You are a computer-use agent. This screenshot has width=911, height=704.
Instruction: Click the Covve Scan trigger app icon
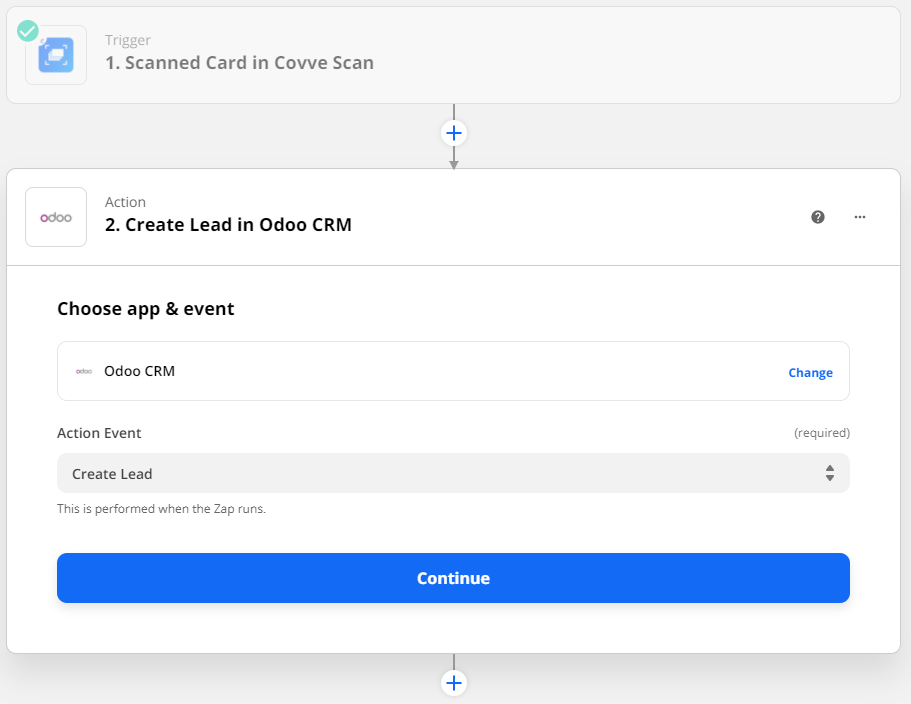(56, 55)
